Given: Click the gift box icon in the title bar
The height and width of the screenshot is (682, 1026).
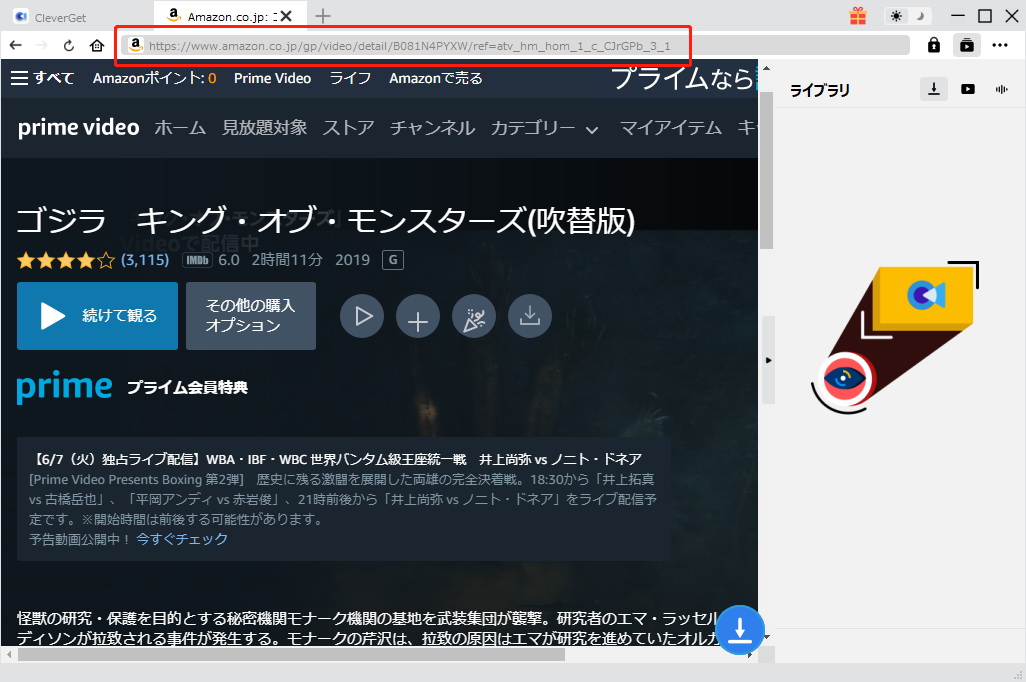Looking at the screenshot, I should click(858, 16).
